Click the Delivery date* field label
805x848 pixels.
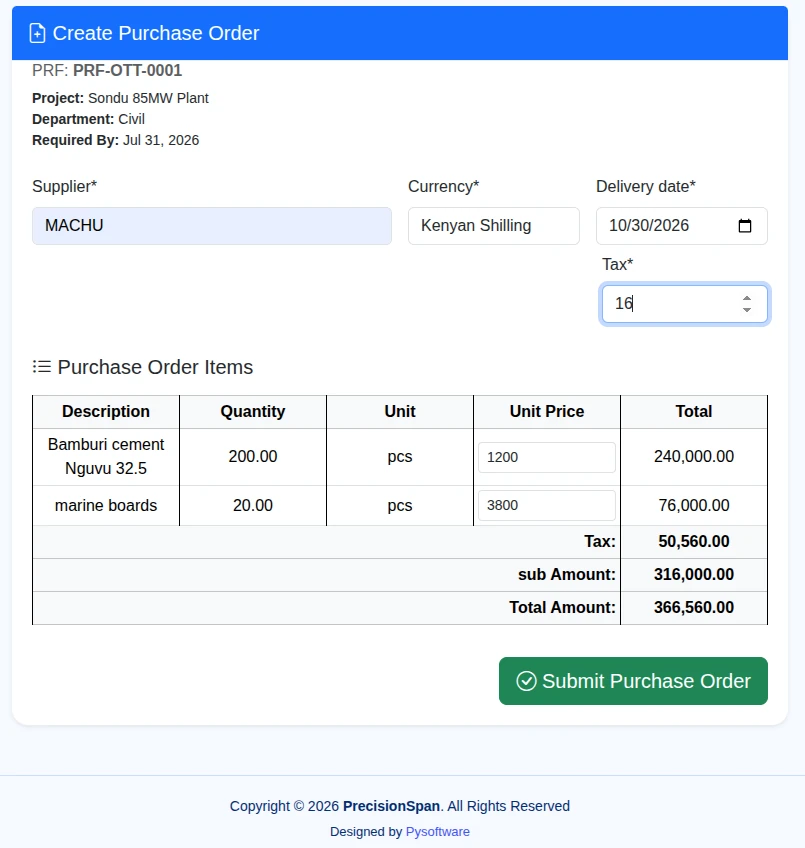646,187
